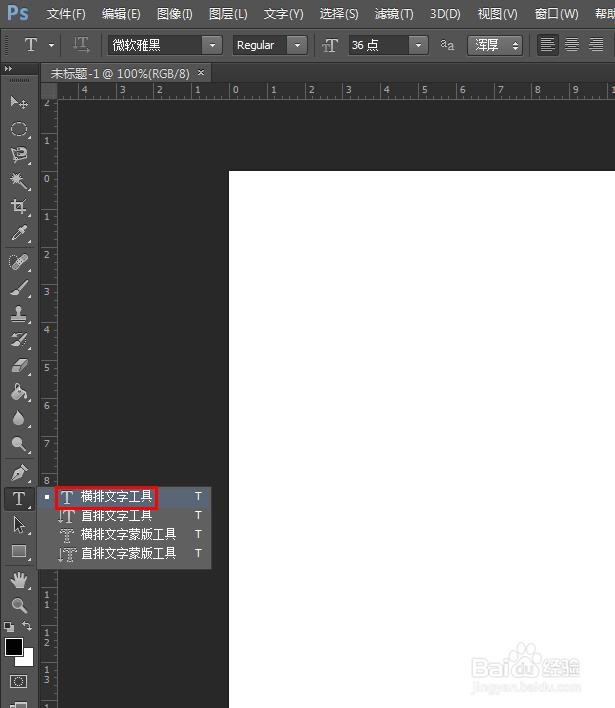
Task: Select the Magic Wand tool
Action: pos(19,181)
